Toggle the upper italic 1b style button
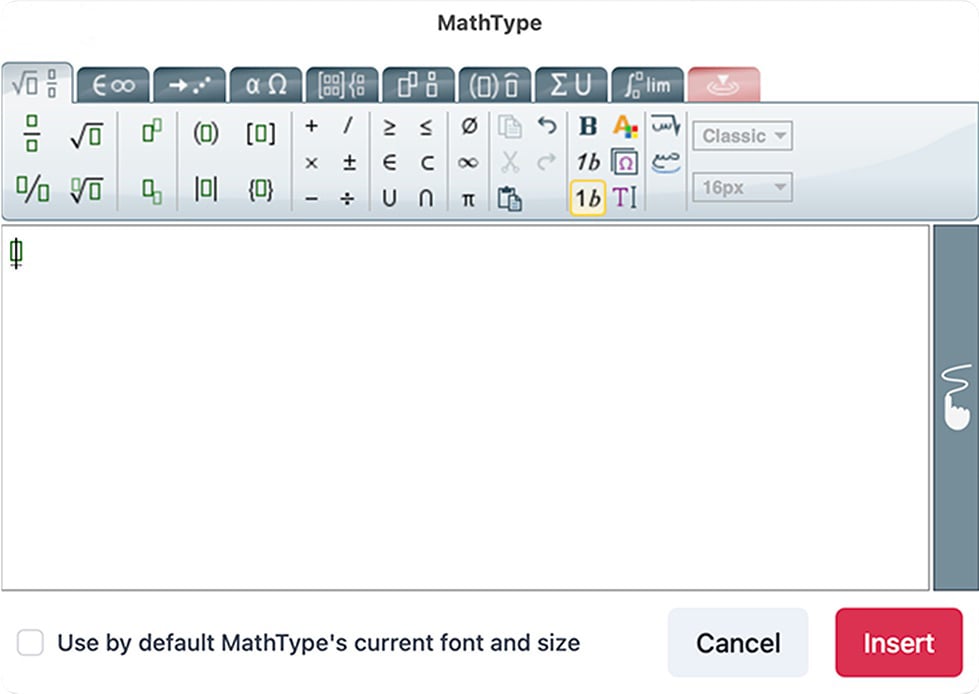The height and width of the screenshot is (694, 979). click(588, 162)
